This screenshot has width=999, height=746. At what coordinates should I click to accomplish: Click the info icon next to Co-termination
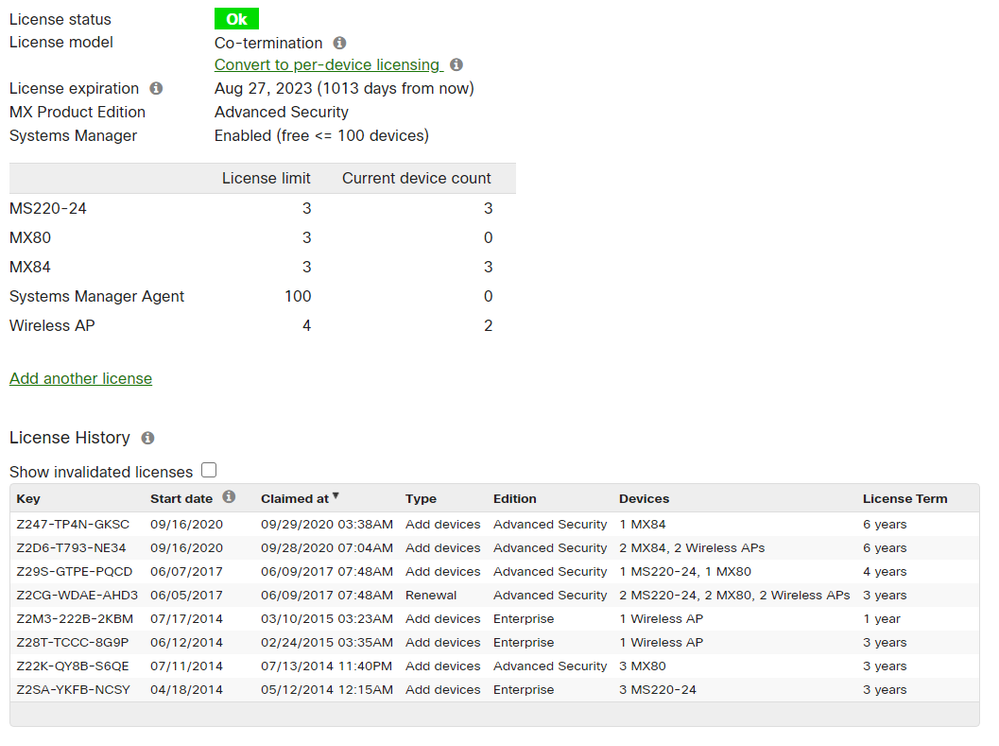340,43
